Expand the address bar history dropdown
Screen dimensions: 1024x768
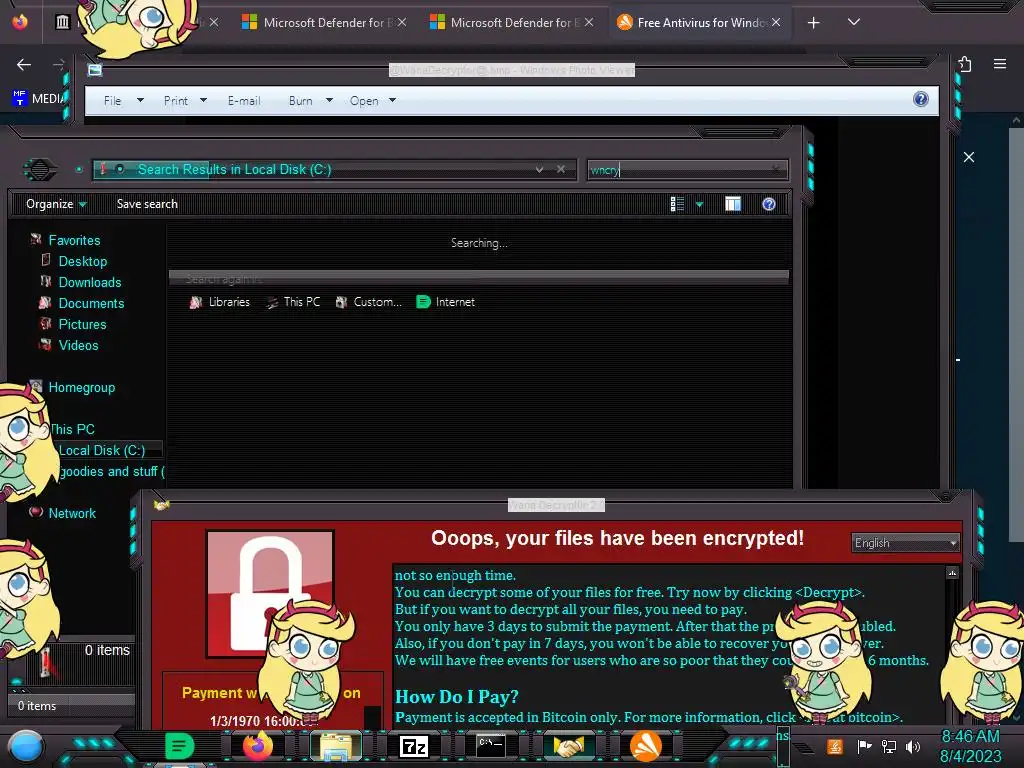539,169
